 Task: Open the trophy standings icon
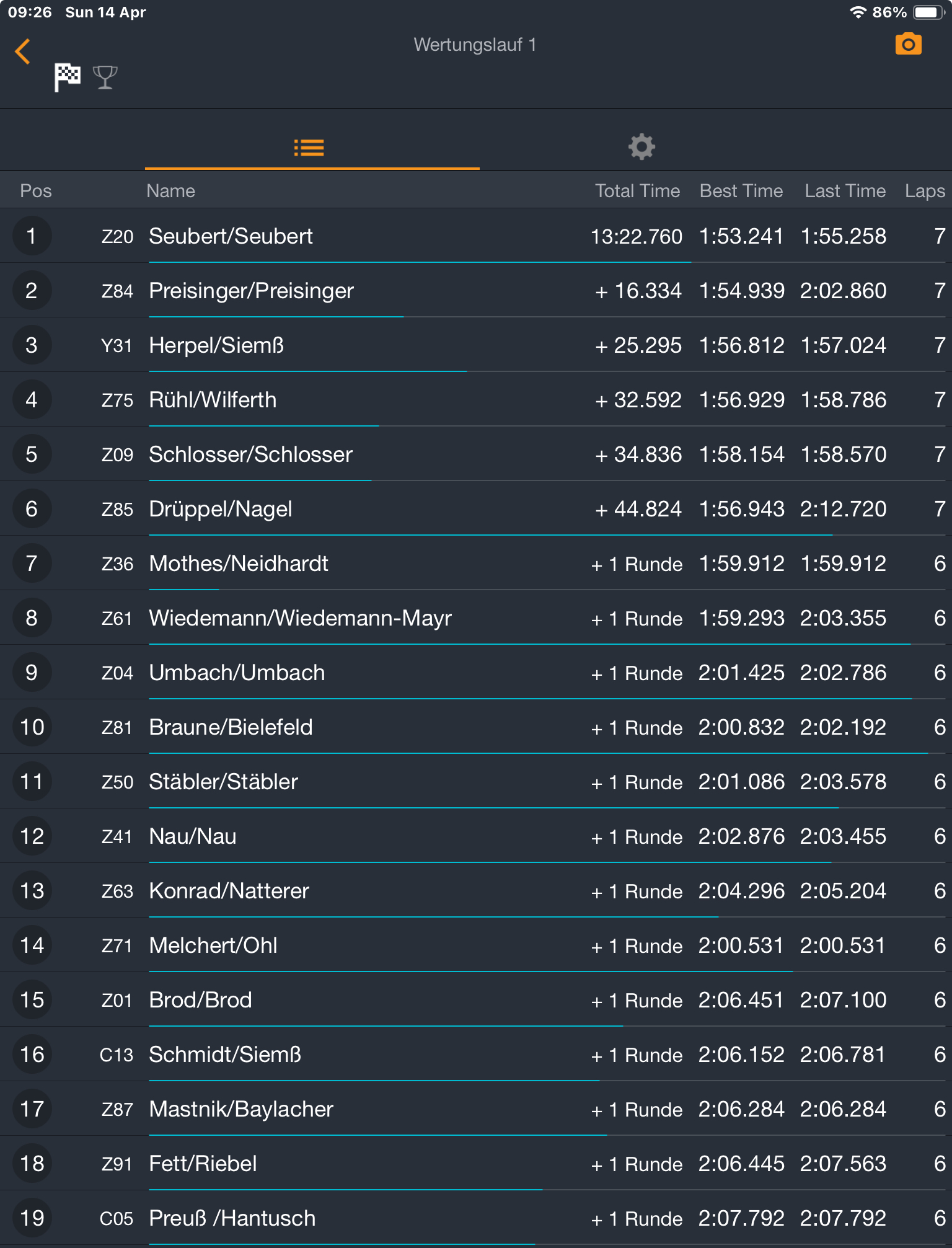105,77
